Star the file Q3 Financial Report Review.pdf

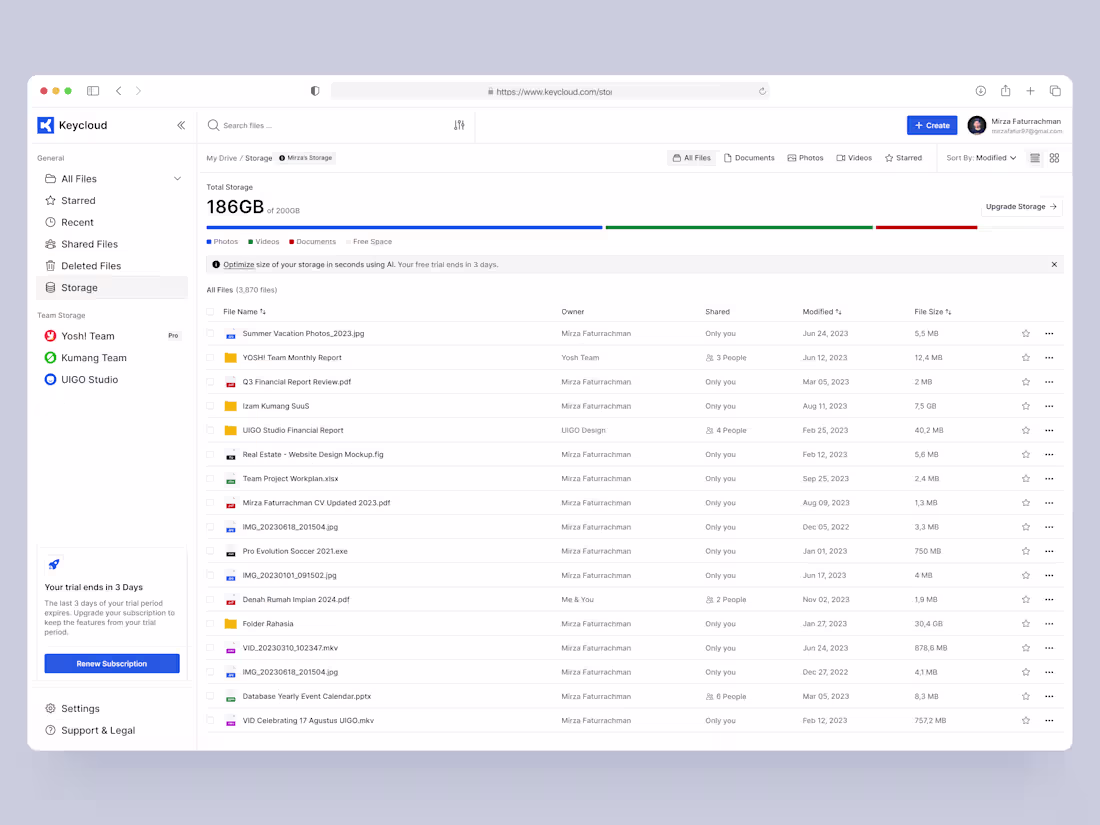tap(1025, 381)
